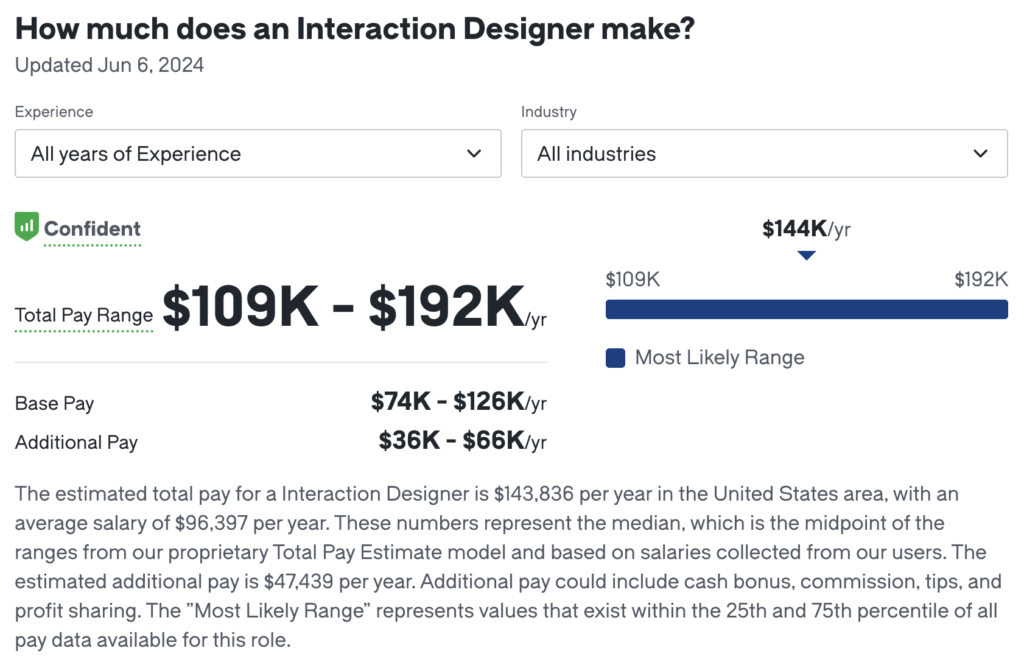Click the Additional Pay row label
The image size is (1024, 665).
click(x=76, y=442)
